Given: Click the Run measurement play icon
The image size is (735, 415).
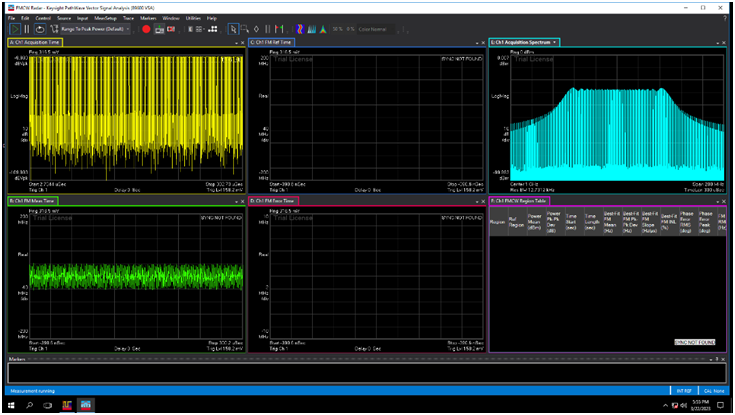Looking at the screenshot, I should [x=13, y=30].
